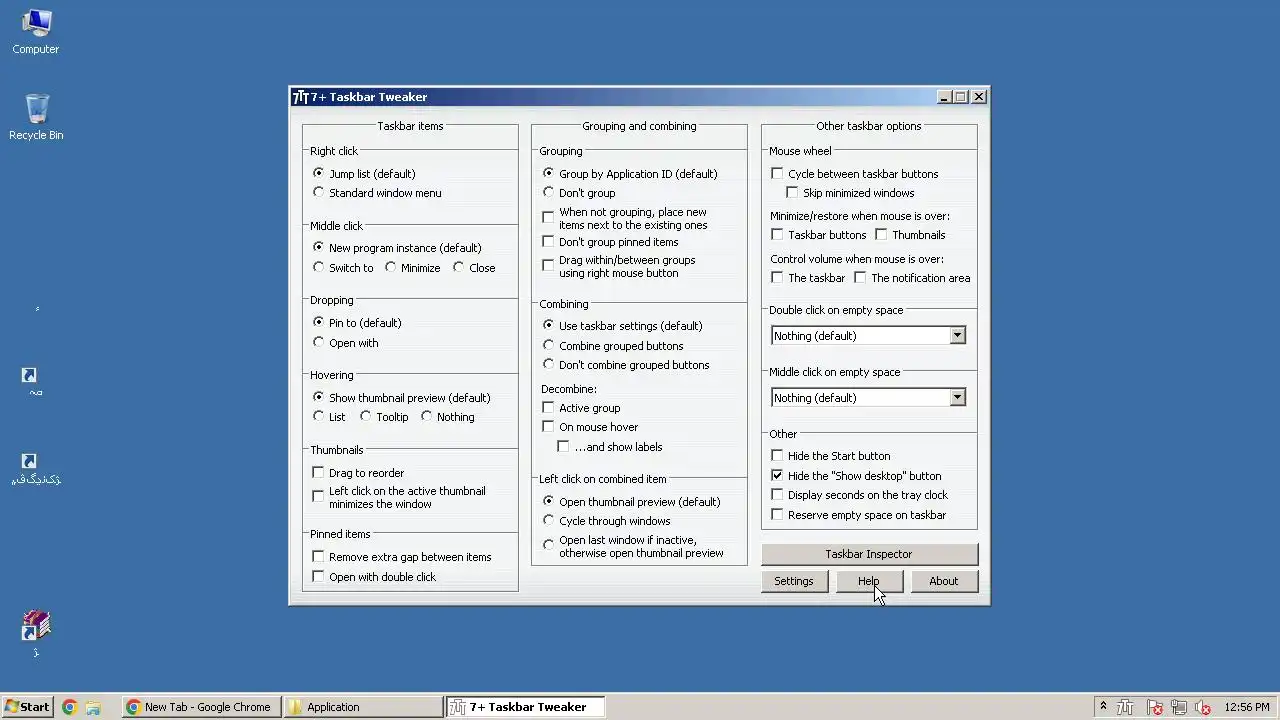Click the About button
The image size is (1280, 720).
click(x=944, y=581)
